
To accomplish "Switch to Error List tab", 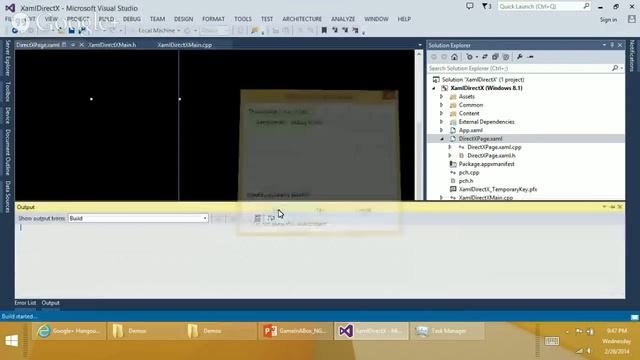I will (x=25, y=303).
